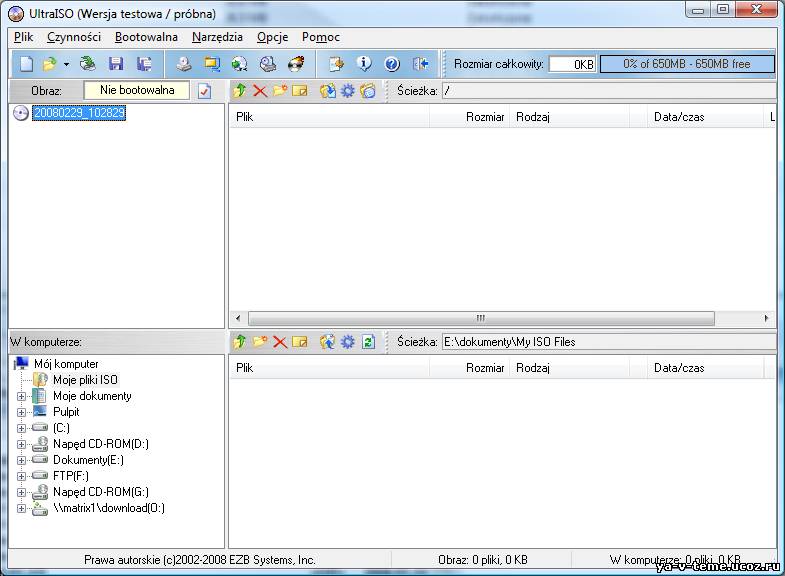Open the dropdown arrow beside the Open icon
785x576 pixels.
coord(66,64)
